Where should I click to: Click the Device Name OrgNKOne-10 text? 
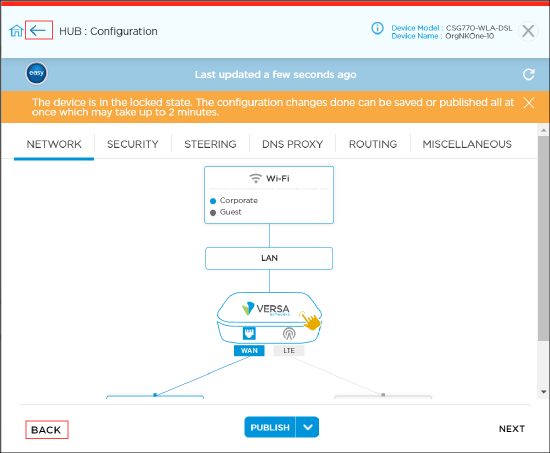pyautogui.click(x=443, y=36)
